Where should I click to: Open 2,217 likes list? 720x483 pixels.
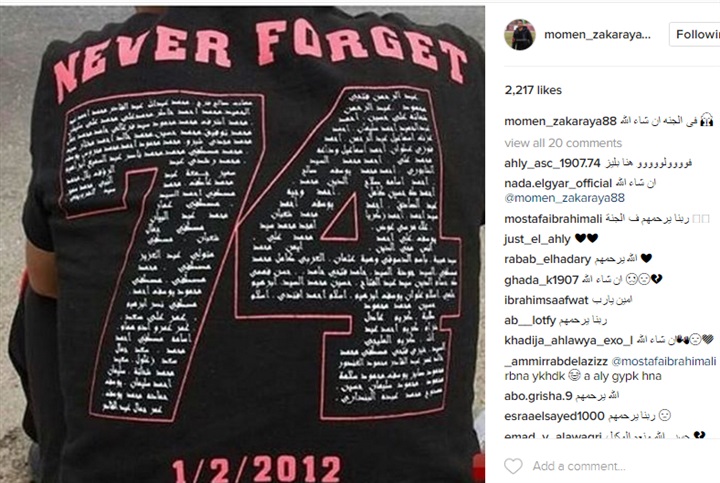click(x=533, y=90)
